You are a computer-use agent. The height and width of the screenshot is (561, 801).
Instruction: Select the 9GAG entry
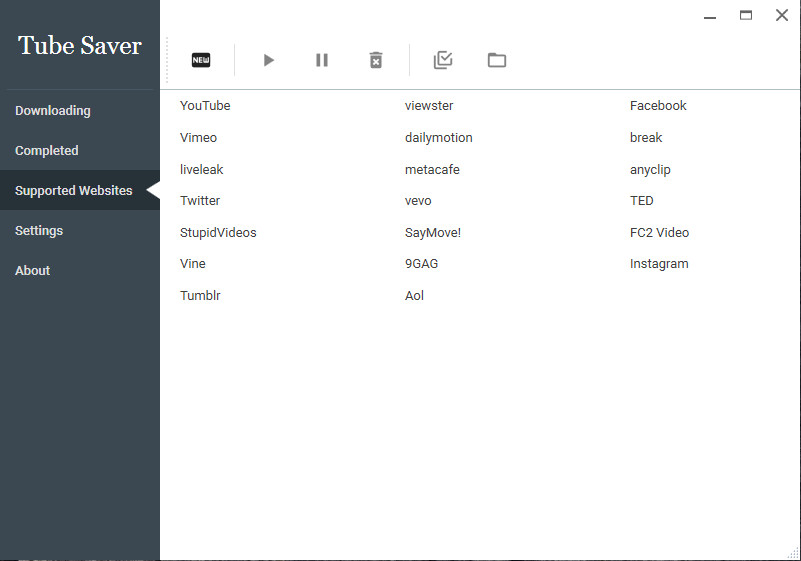tap(421, 264)
